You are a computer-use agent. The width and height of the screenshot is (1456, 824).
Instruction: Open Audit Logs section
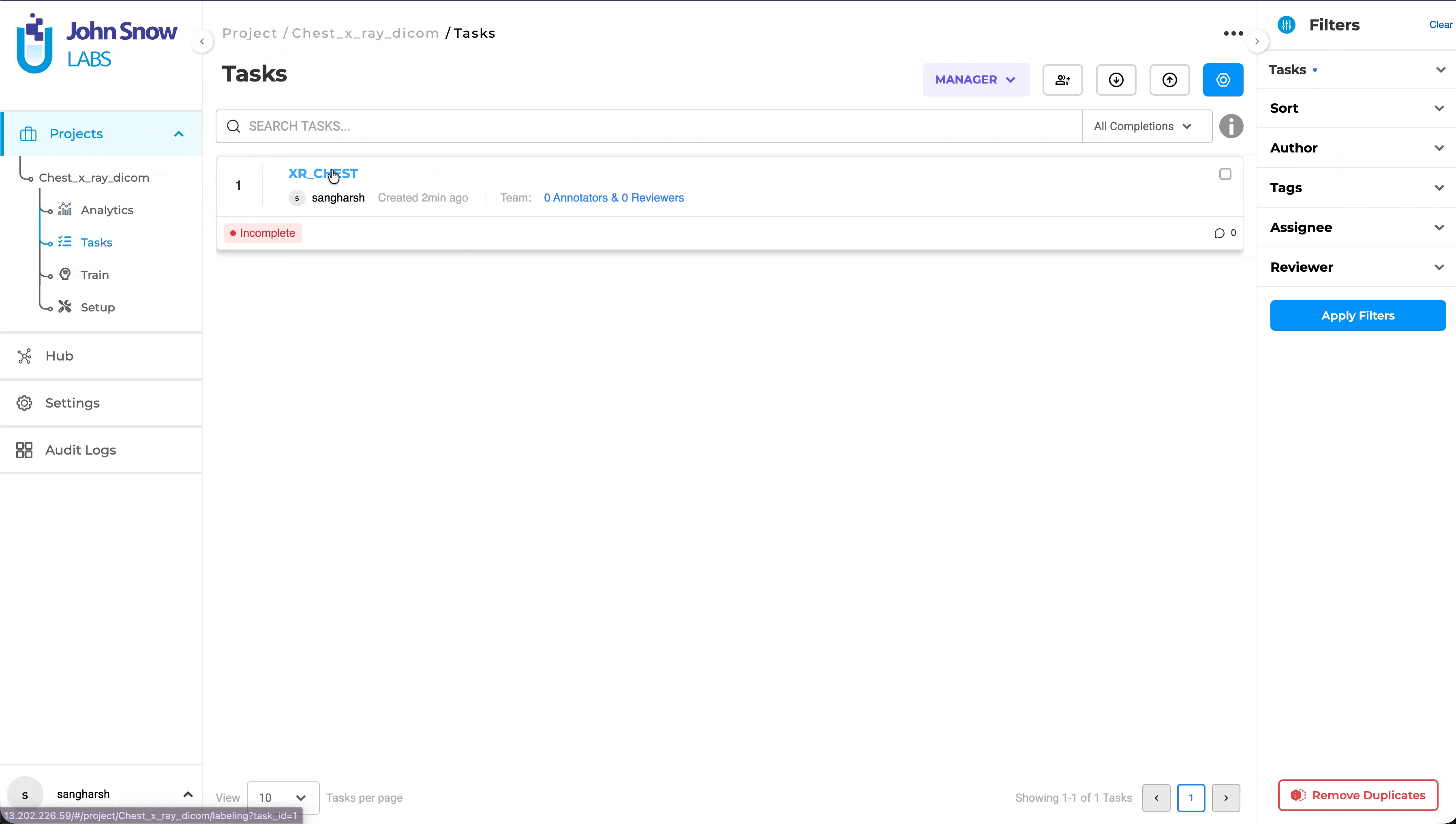101,450
